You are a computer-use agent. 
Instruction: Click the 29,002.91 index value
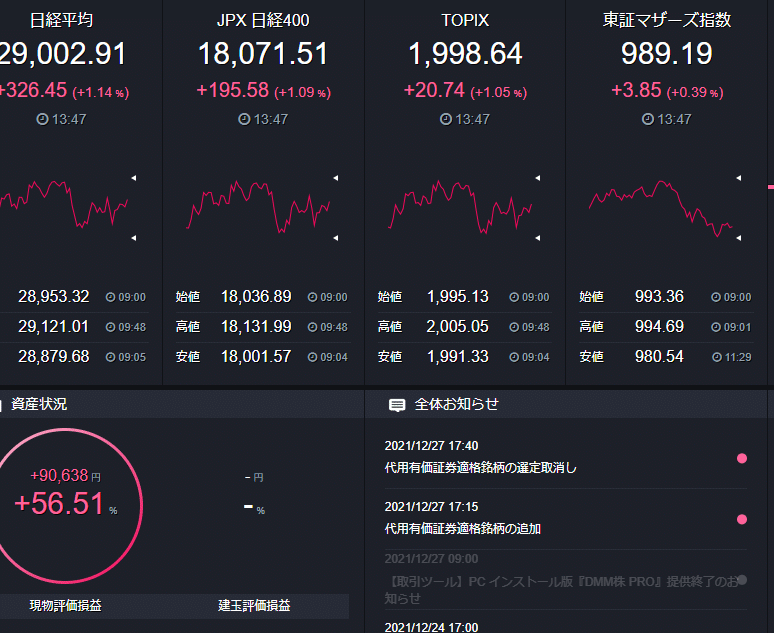point(62,53)
